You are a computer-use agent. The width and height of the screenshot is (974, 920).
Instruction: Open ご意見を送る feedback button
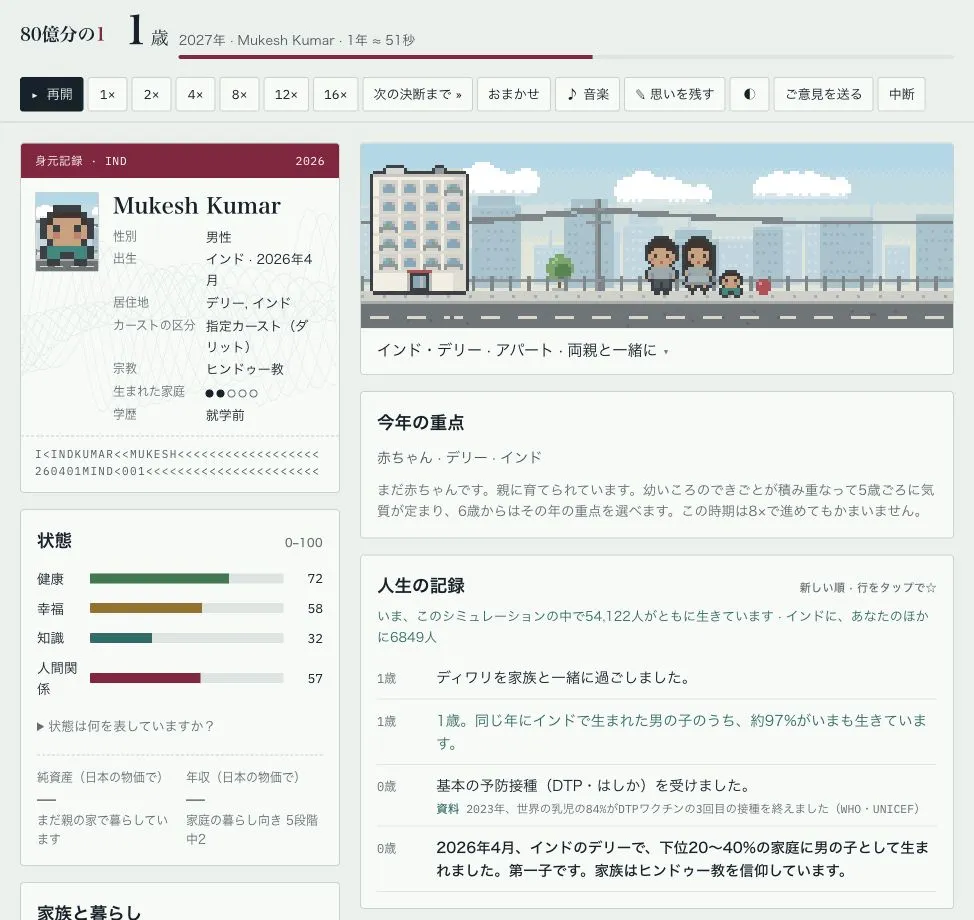pyautogui.click(x=824, y=94)
